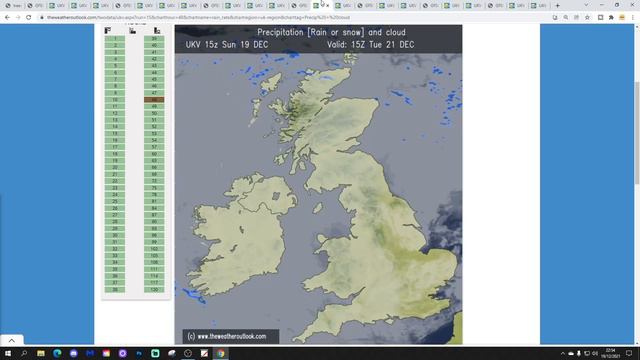This screenshot has height=360, width=640.
Task: Select frame 10 in the left column
Action: pos(115,100)
